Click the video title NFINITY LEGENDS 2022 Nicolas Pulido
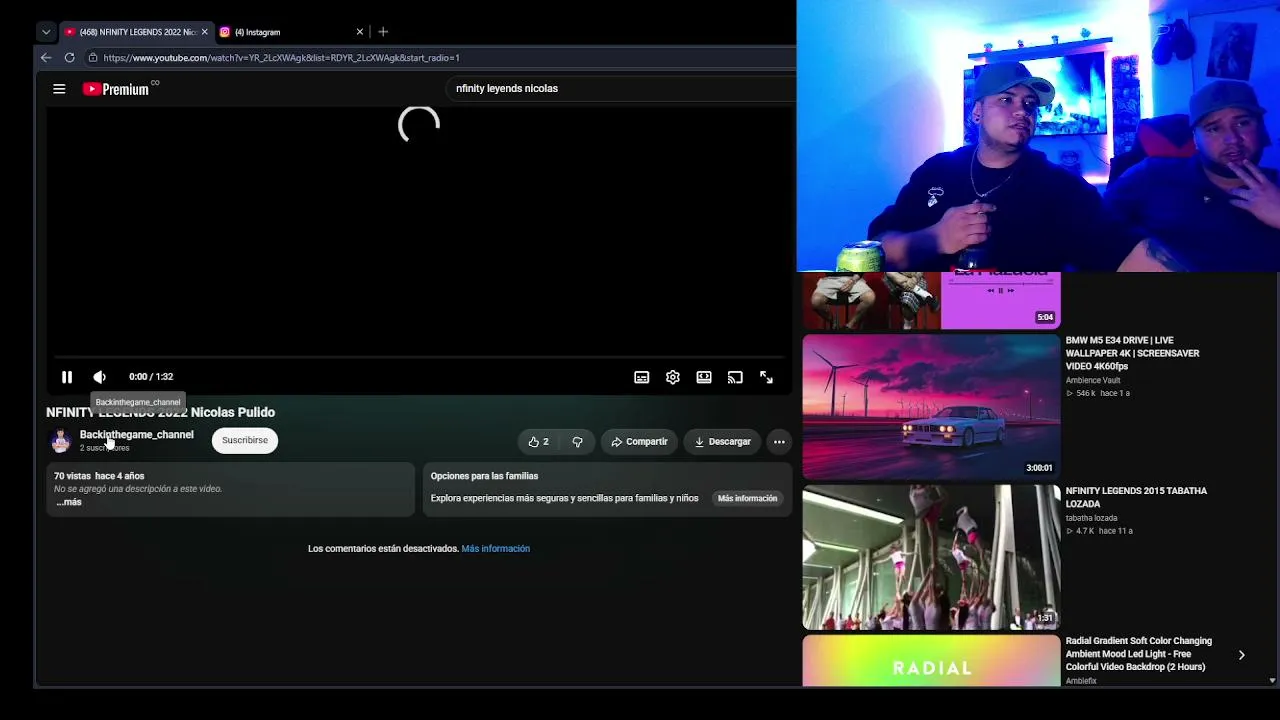The height and width of the screenshot is (720, 1280). point(161,412)
